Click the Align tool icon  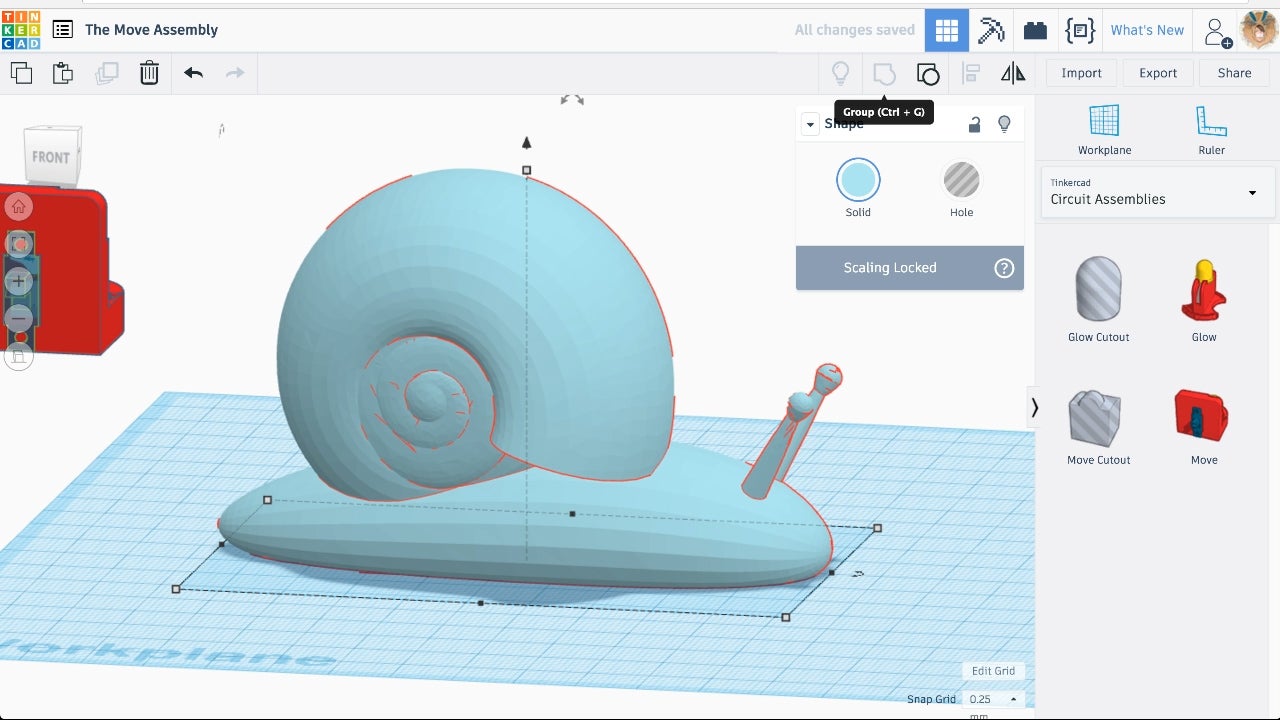pyautogui.click(x=970, y=73)
